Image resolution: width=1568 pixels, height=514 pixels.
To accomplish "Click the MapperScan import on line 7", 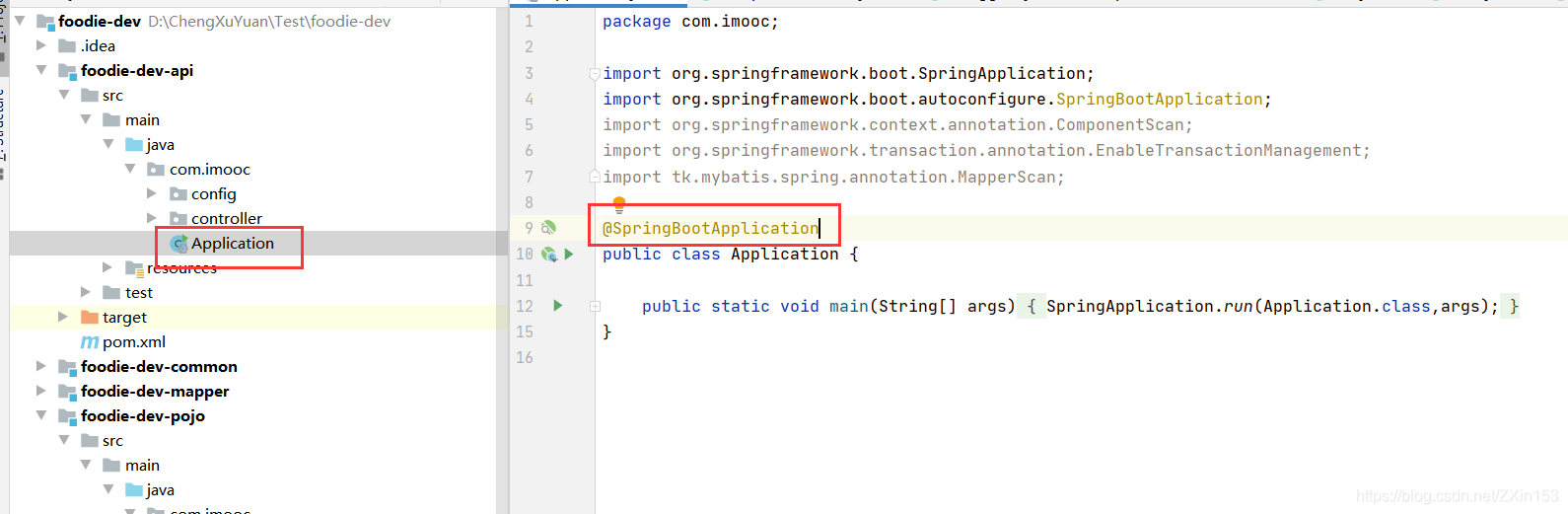I will point(833,178).
